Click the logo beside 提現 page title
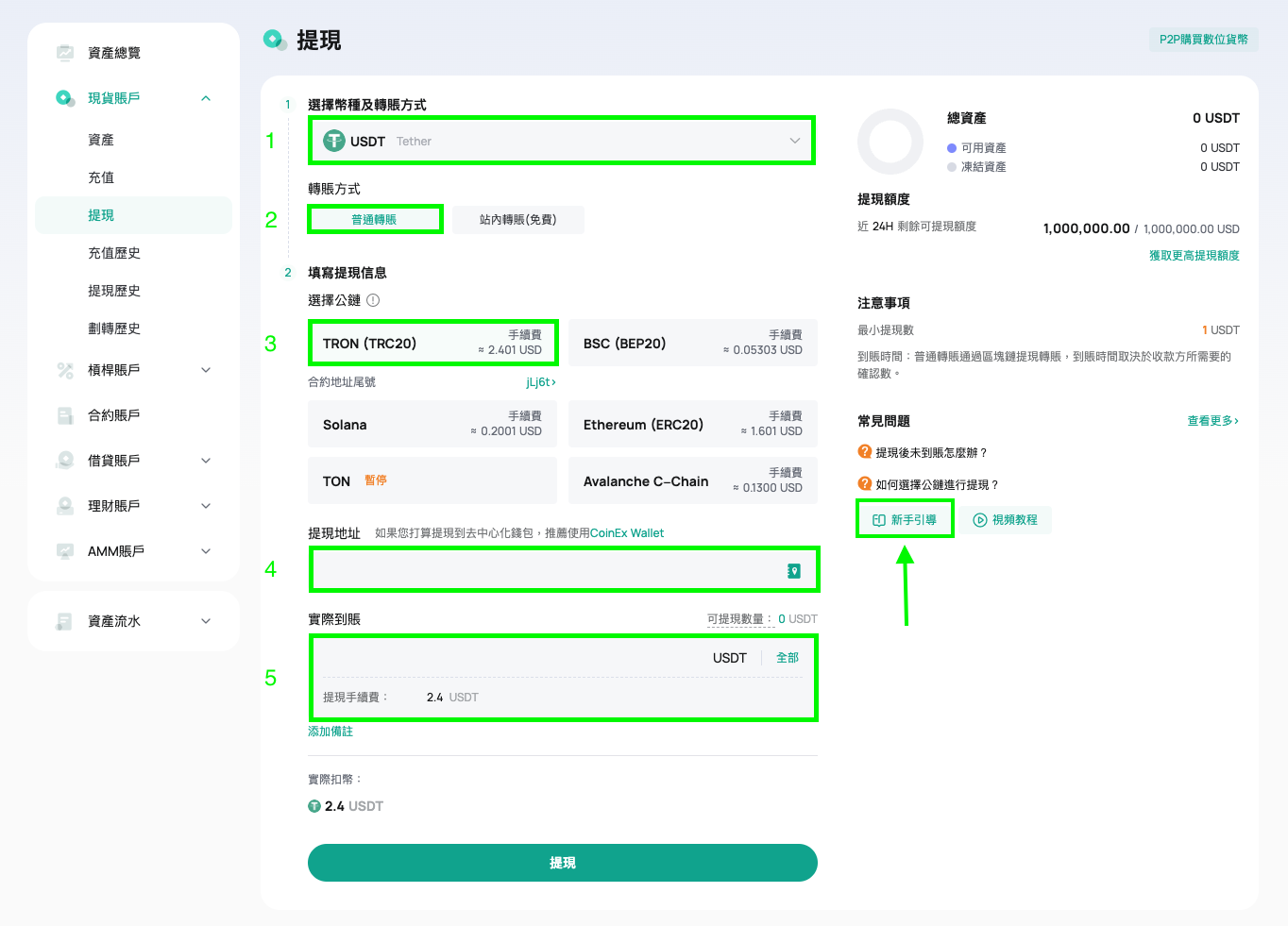1288x926 pixels. 275,40
